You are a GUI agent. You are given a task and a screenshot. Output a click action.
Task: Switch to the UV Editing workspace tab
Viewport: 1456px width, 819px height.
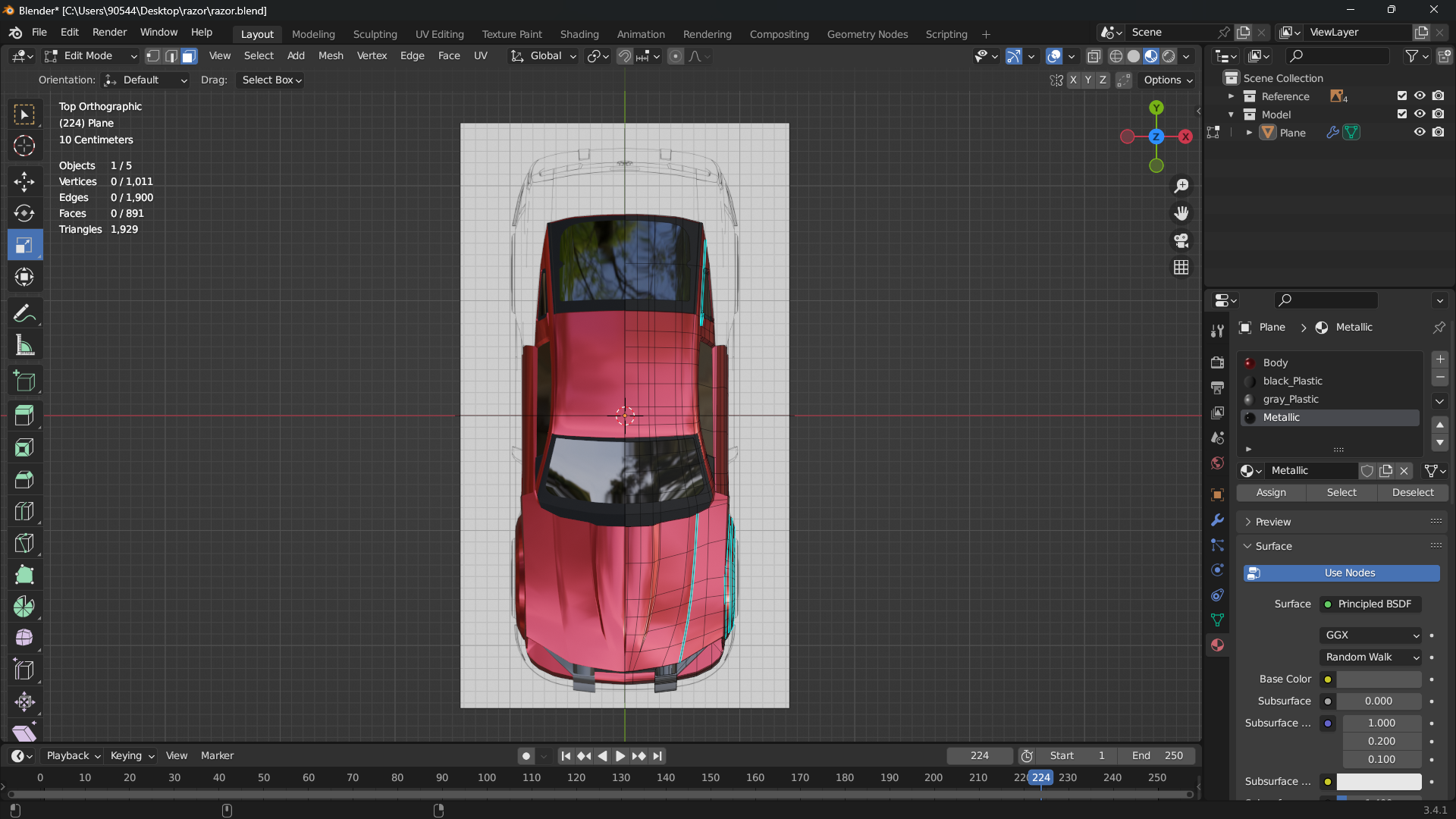click(439, 34)
